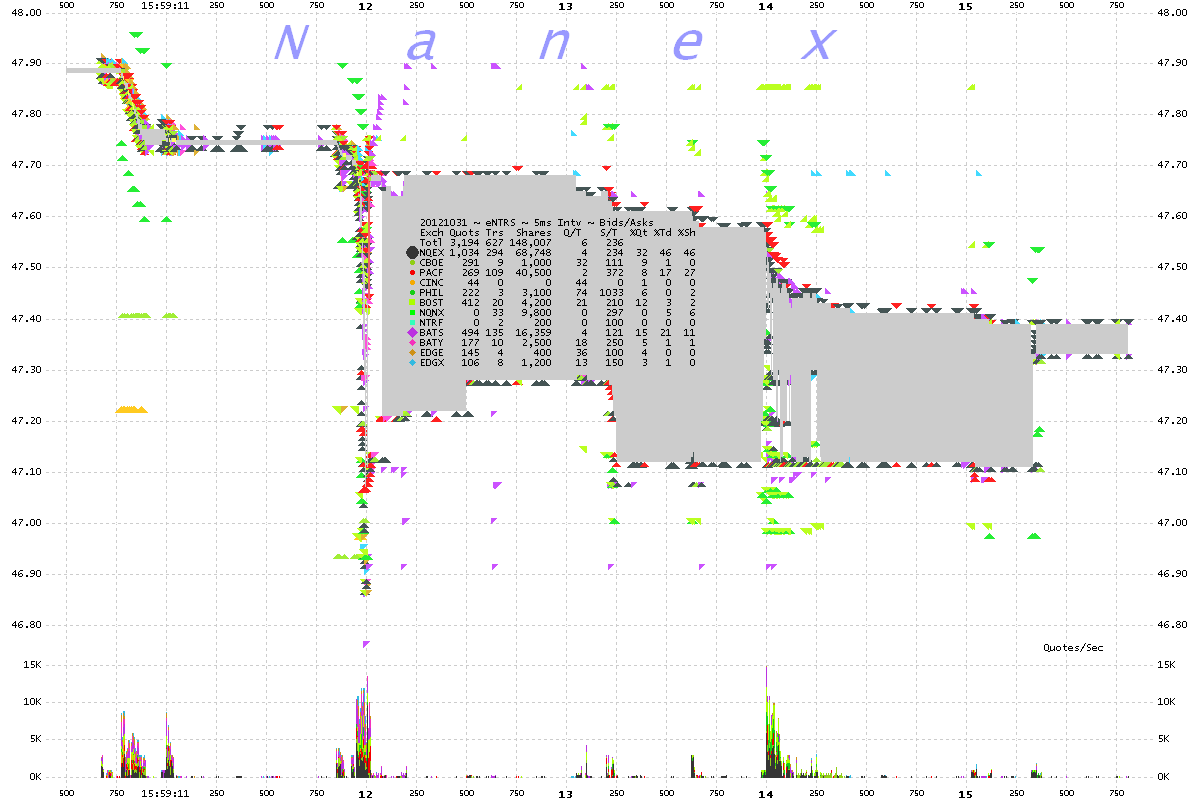Screen dimensions: 1200x800
Task: Click the 'EDGX' exchange label
Action: point(431,362)
